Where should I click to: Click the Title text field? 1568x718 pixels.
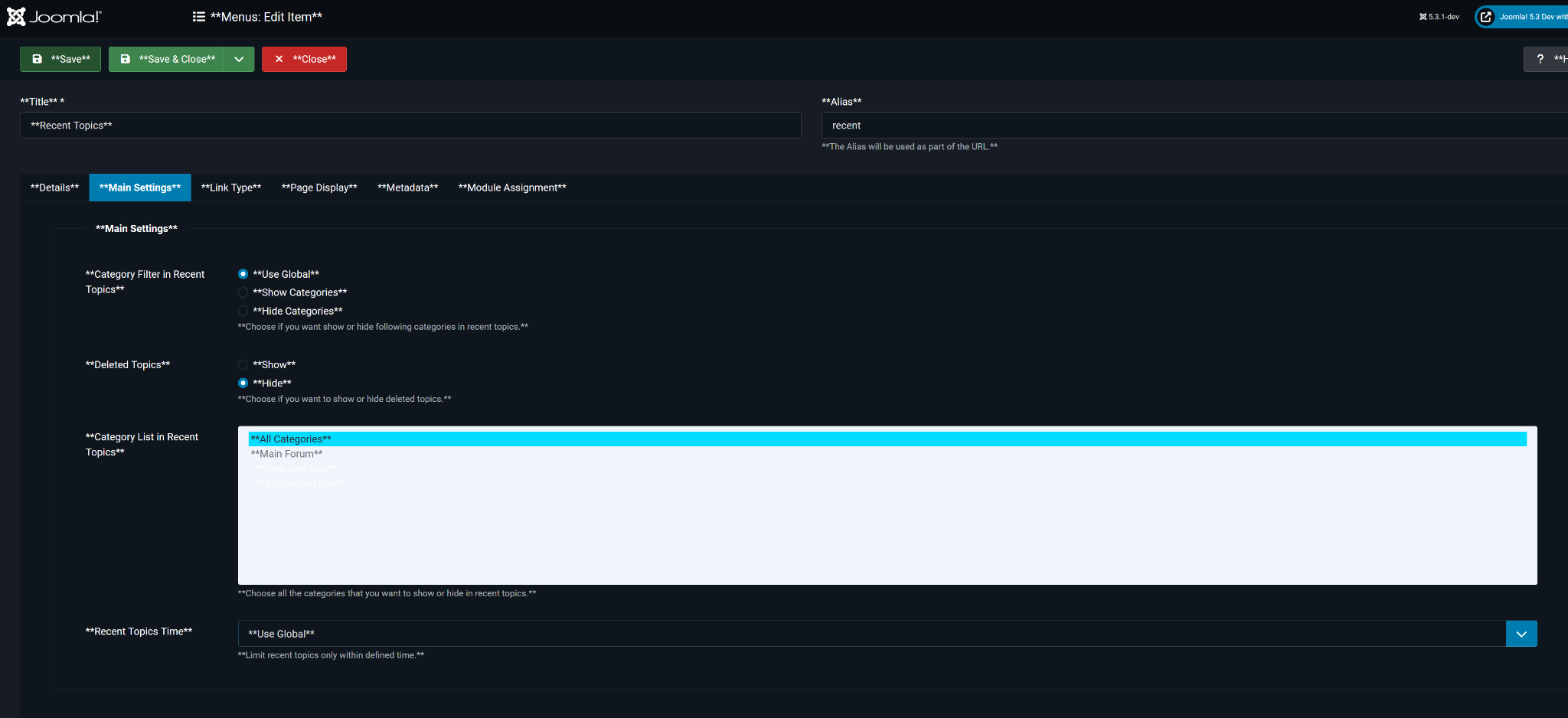click(410, 126)
